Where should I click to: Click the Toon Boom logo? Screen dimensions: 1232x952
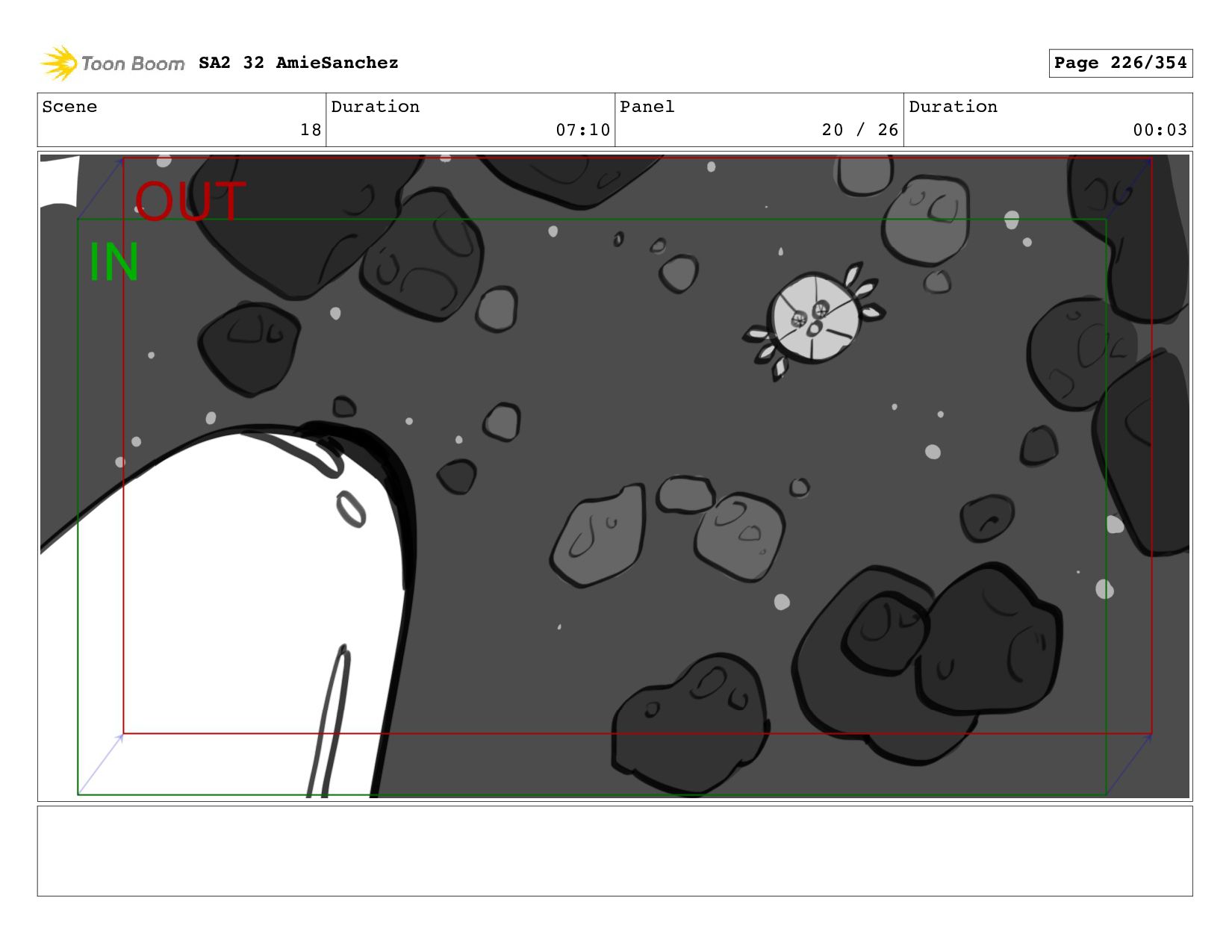point(112,63)
